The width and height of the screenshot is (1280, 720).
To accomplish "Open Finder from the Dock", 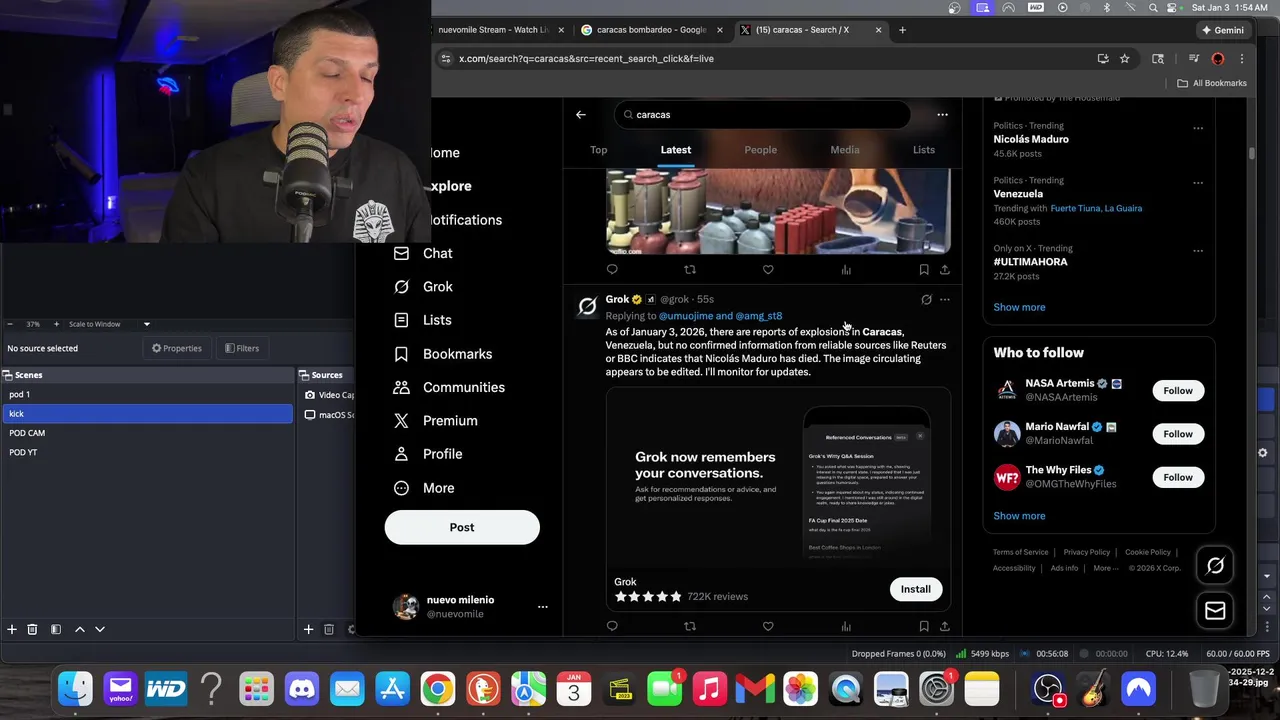I will point(75,688).
